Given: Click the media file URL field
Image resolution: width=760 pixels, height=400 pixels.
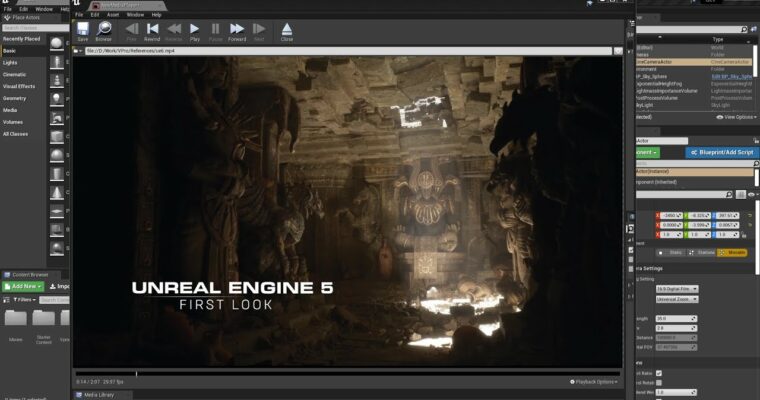Looking at the screenshot, I should pos(348,50).
